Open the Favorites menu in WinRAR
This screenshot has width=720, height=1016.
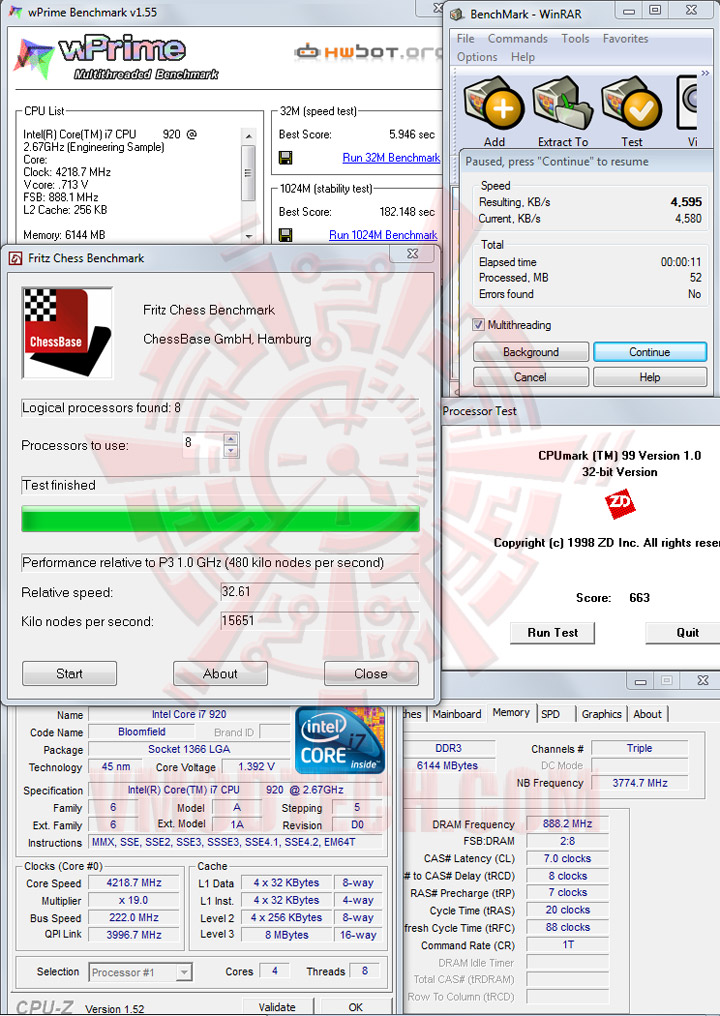625,38
